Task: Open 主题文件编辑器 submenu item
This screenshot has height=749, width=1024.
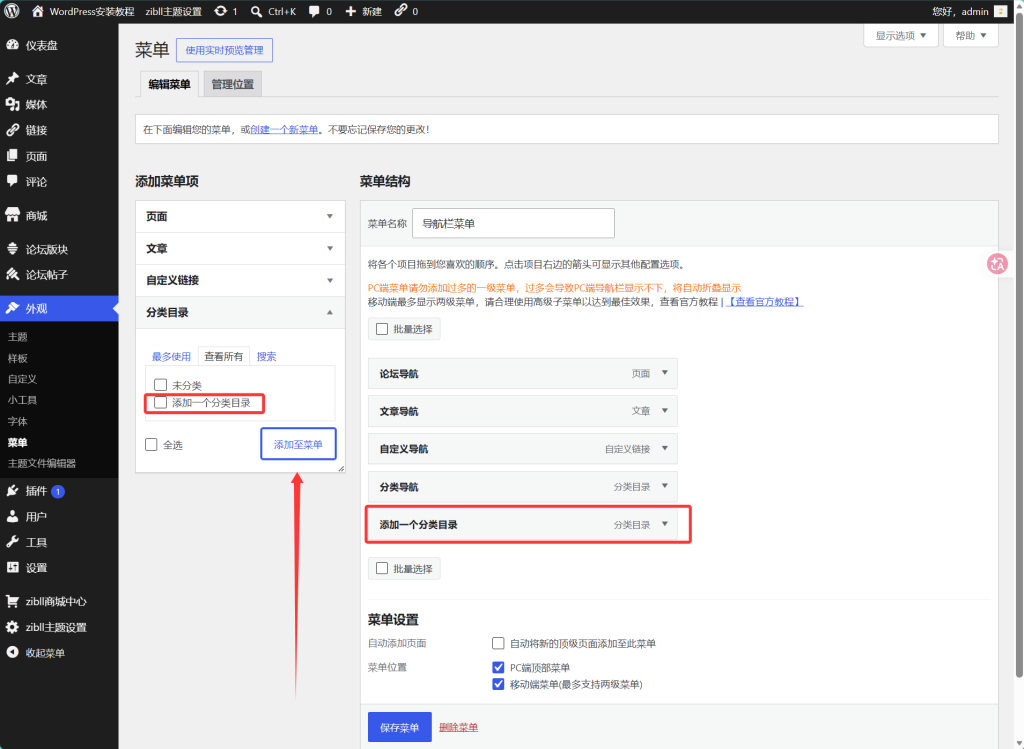Action: [x=42, y=463]
